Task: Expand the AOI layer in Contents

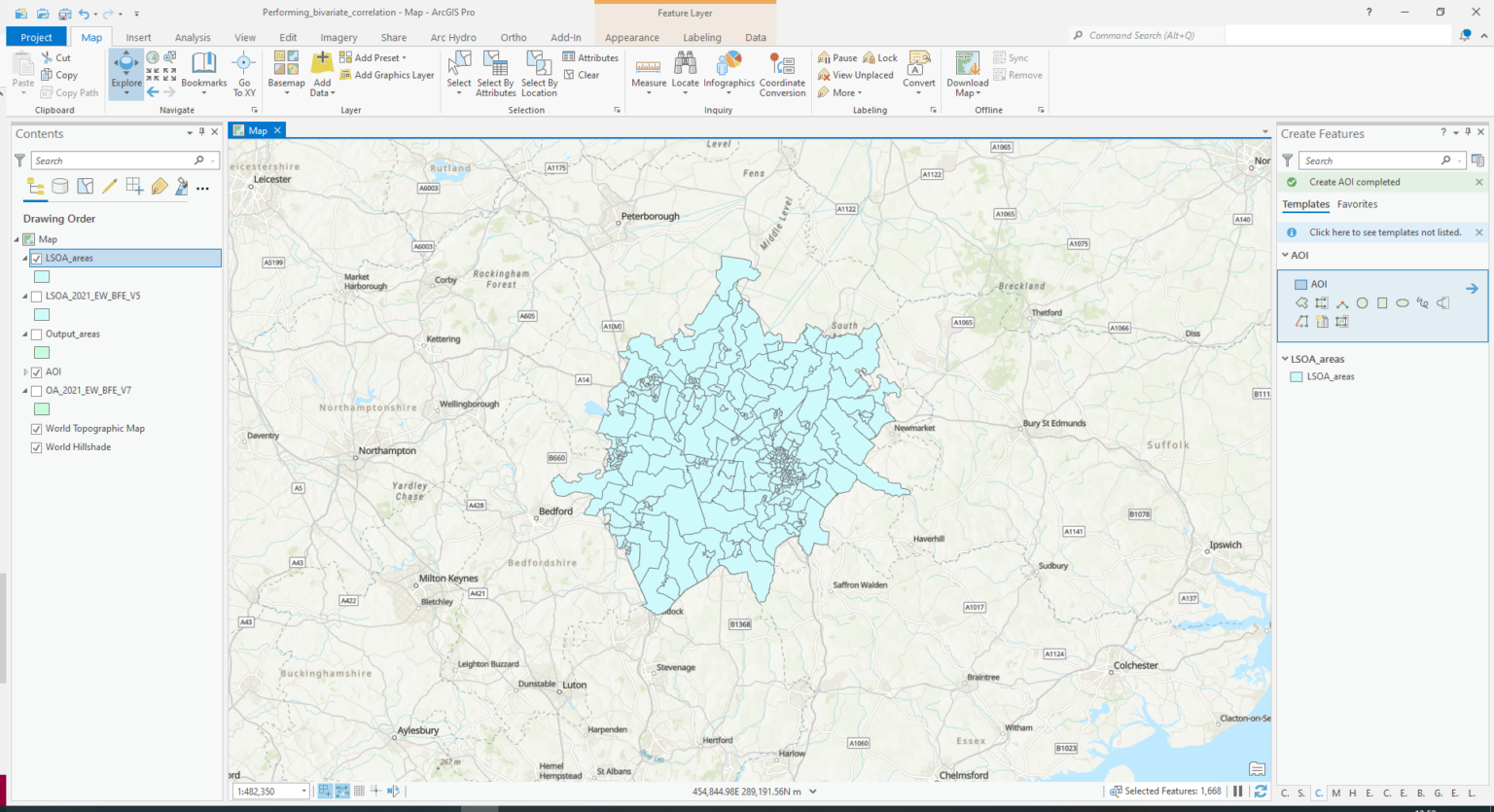Action: (x=24, y=371)
